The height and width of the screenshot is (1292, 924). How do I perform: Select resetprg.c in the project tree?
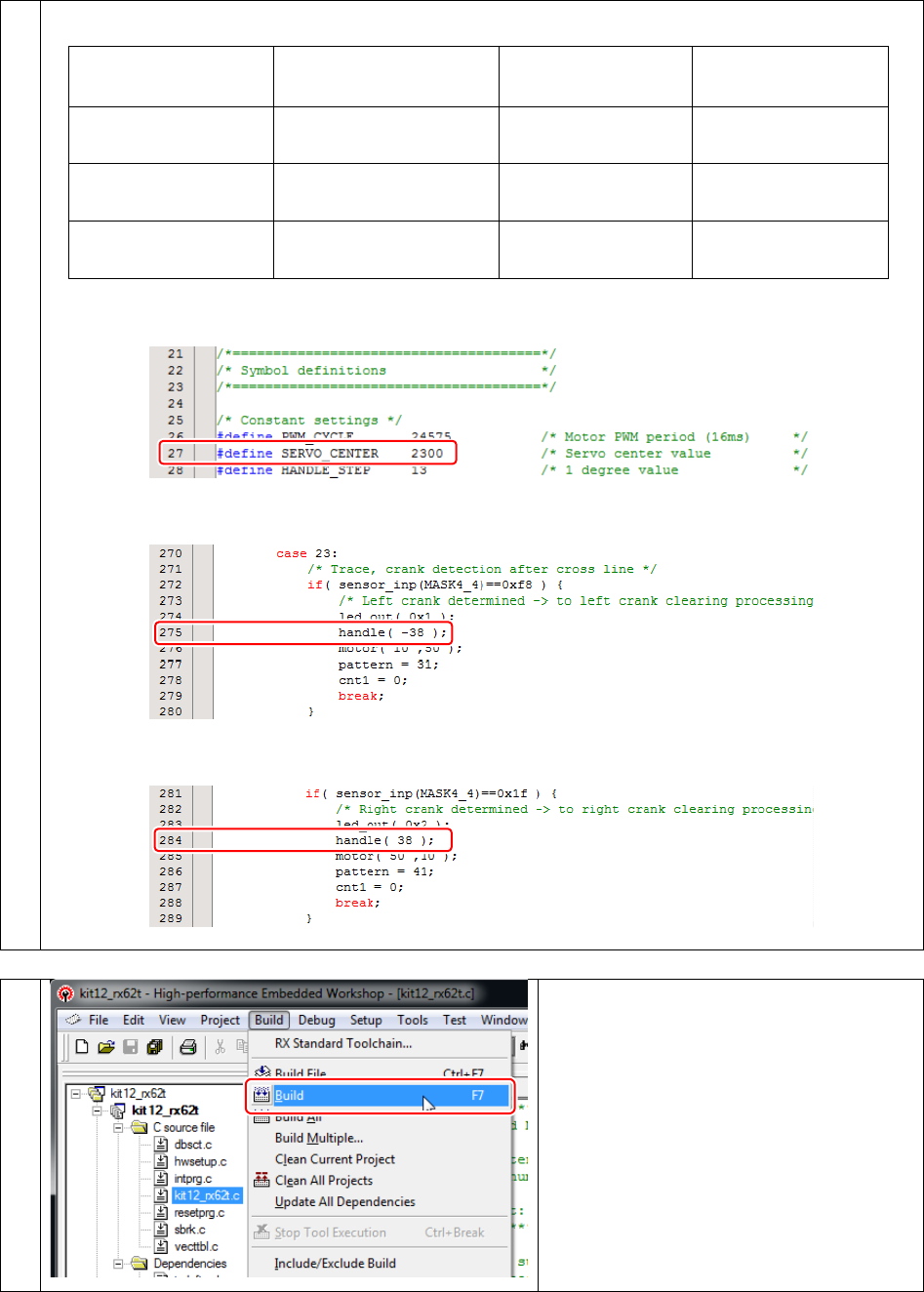(x=199, y=1213)
